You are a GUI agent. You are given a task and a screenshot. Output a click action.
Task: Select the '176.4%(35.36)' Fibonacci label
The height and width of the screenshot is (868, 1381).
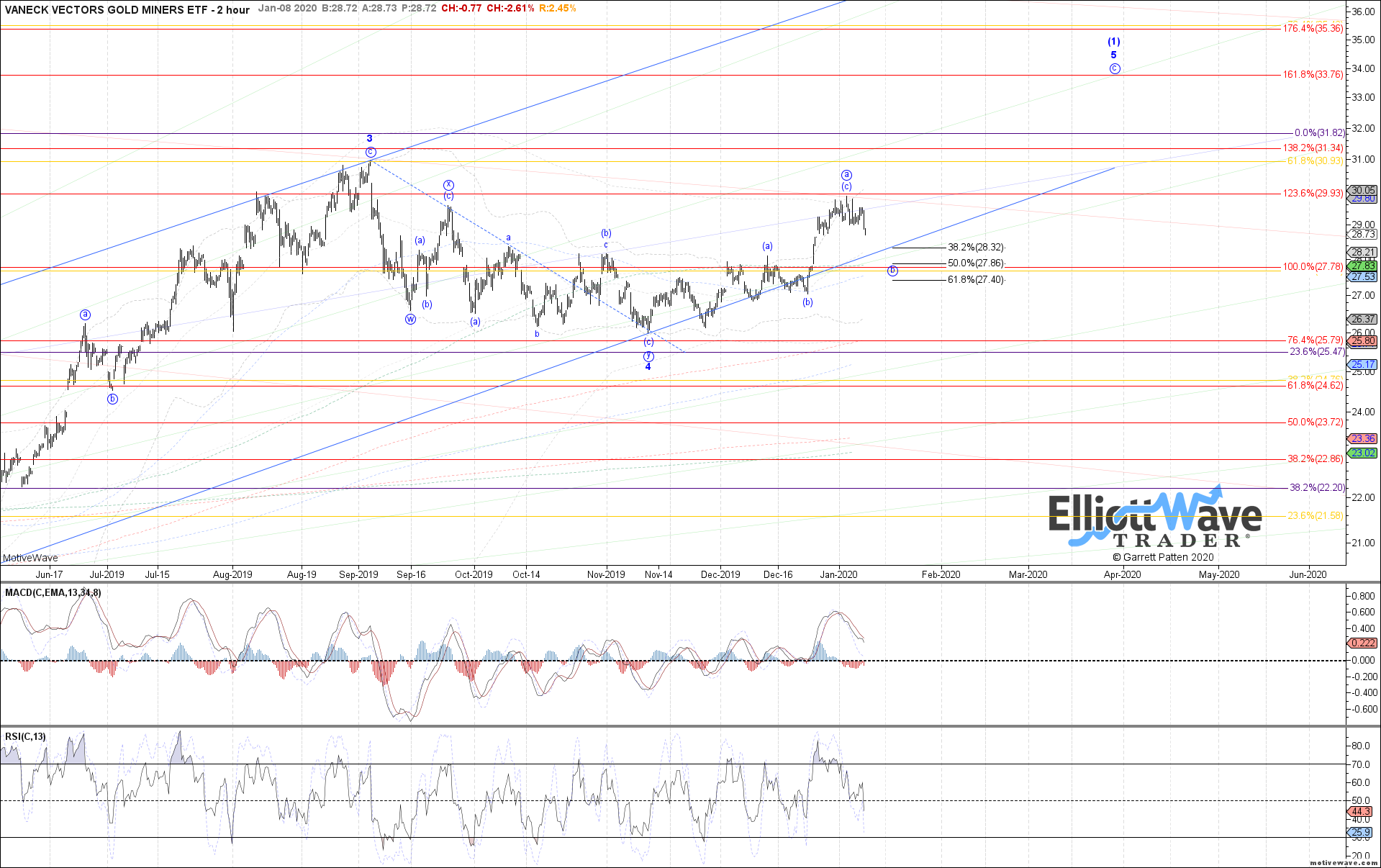click(1313, 29)
